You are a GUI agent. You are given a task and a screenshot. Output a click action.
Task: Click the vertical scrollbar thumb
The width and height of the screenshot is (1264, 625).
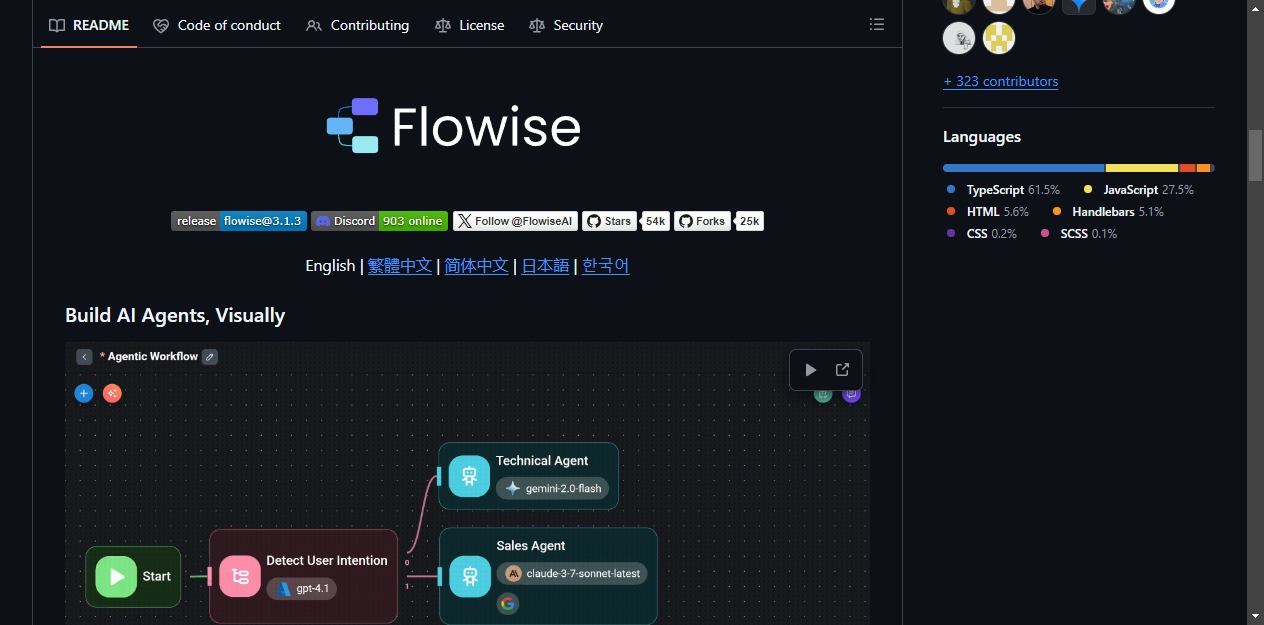[1255, 155]
